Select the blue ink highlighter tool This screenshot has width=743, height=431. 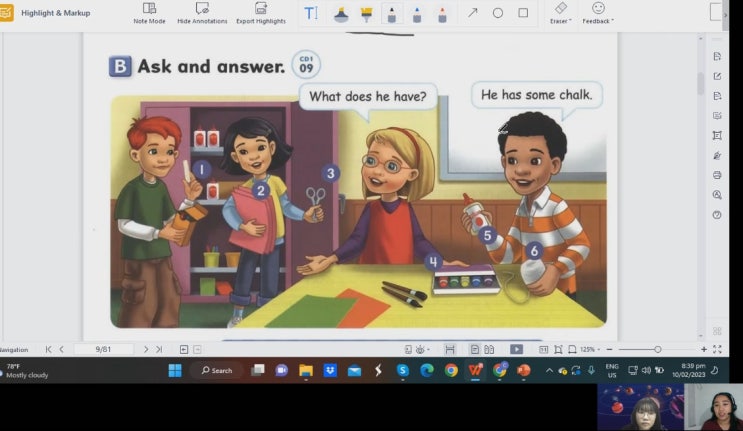click(x=341, y=14)
